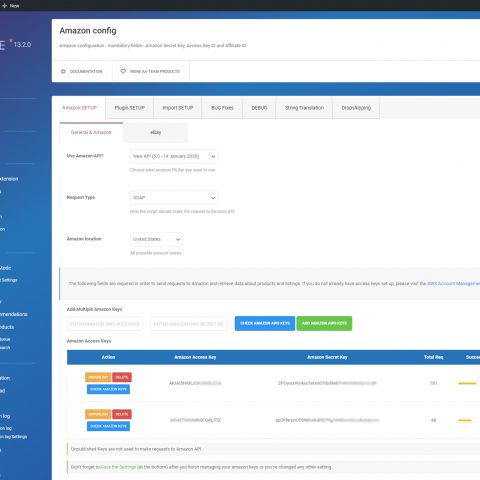
Task: Follow the AWS Account Management link
Action: tap(454, 283)
